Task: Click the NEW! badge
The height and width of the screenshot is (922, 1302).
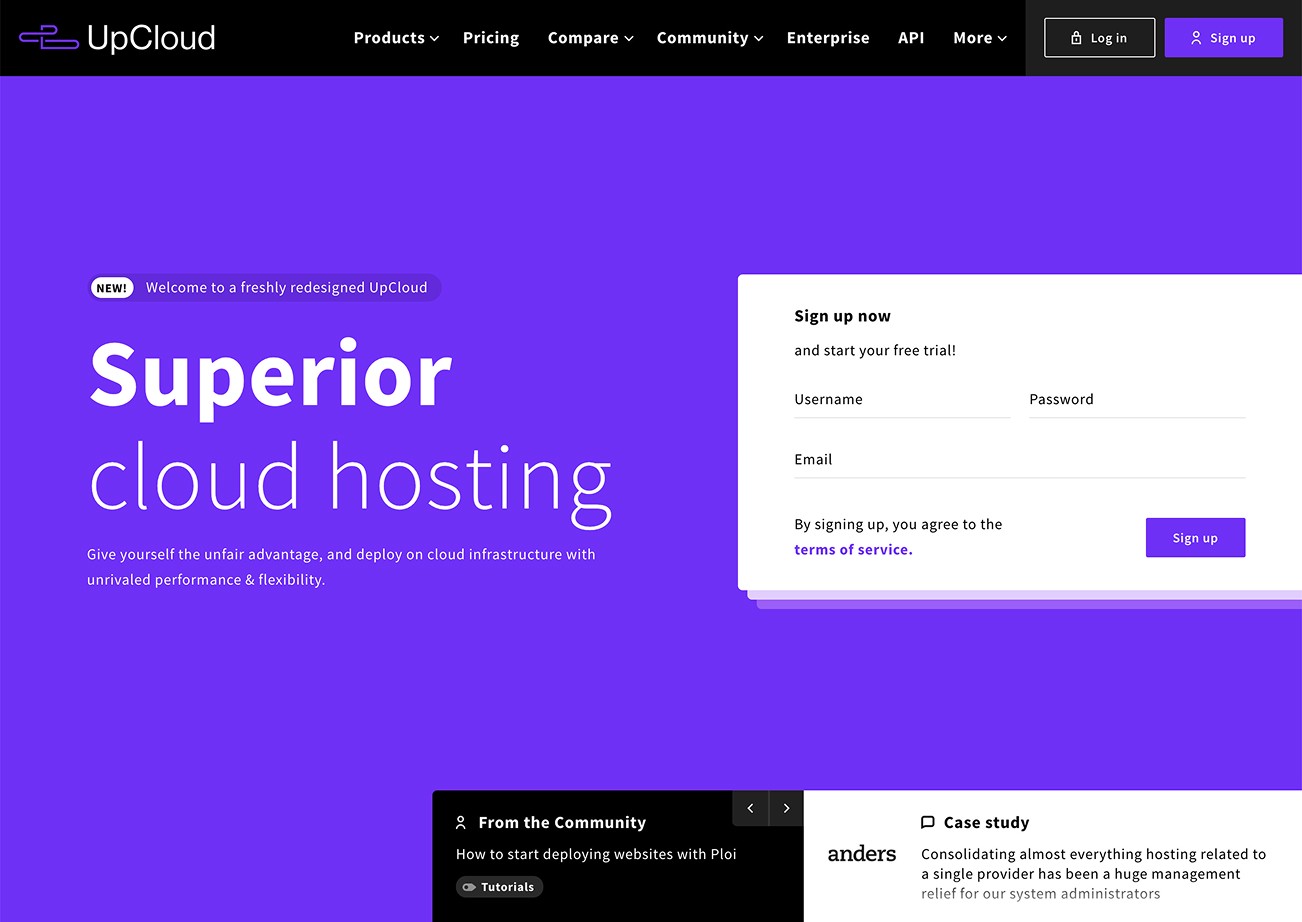Action: pos(112,288)
